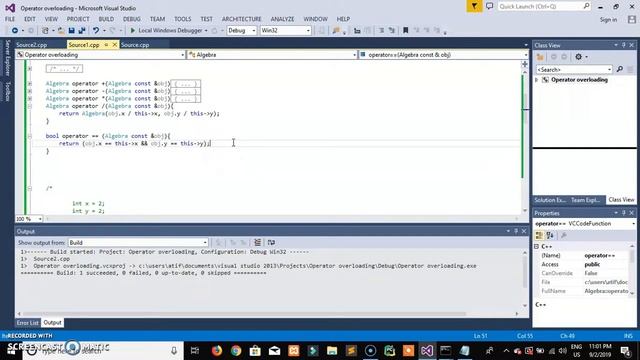Switch to Team Explorer tab
The height and width of the screenshot is (360, 640).
[x=586, y=200]
